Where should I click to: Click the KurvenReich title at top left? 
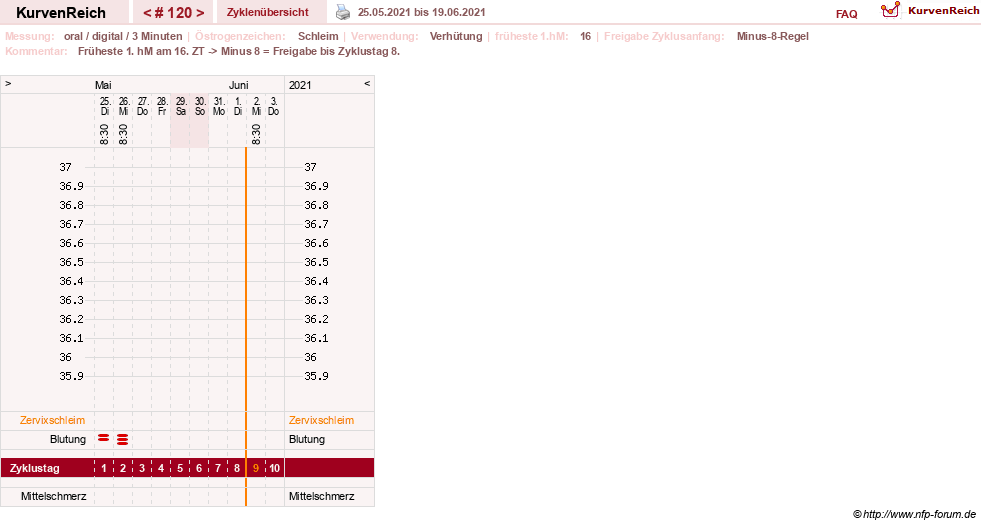tap(61, 13)
